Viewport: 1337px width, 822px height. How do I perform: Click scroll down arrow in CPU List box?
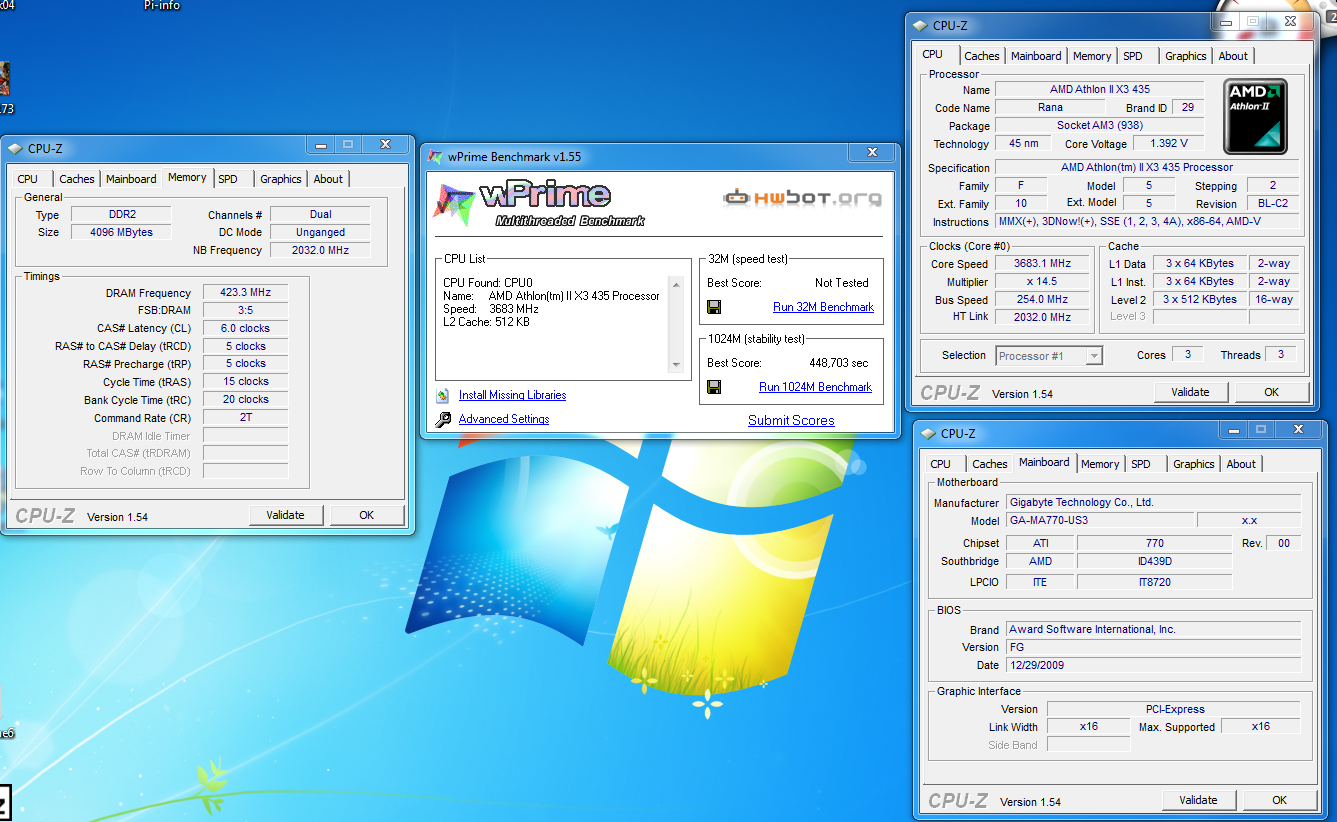[x=677, y=365]
